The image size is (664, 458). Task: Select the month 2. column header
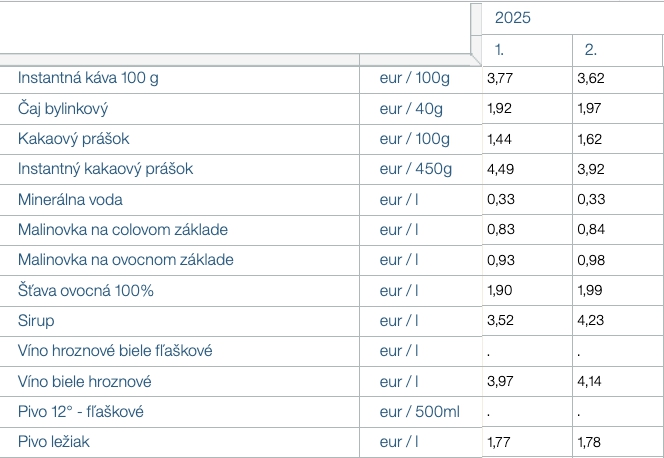click(x=590, y=49)
